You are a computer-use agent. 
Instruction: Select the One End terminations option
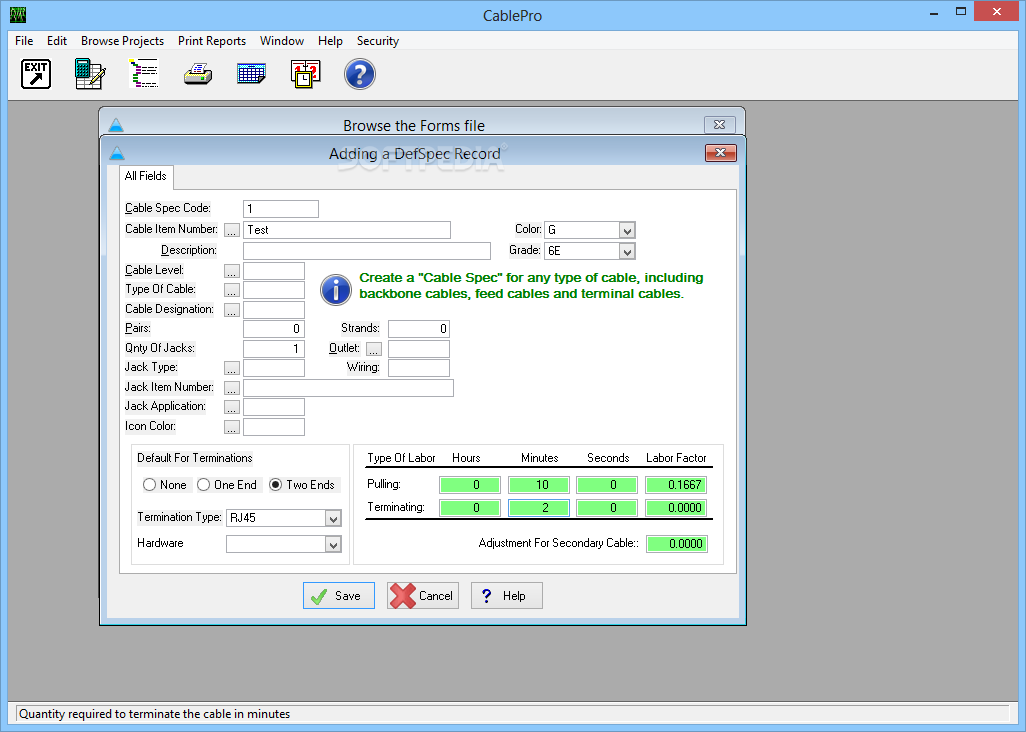point(203,485)
